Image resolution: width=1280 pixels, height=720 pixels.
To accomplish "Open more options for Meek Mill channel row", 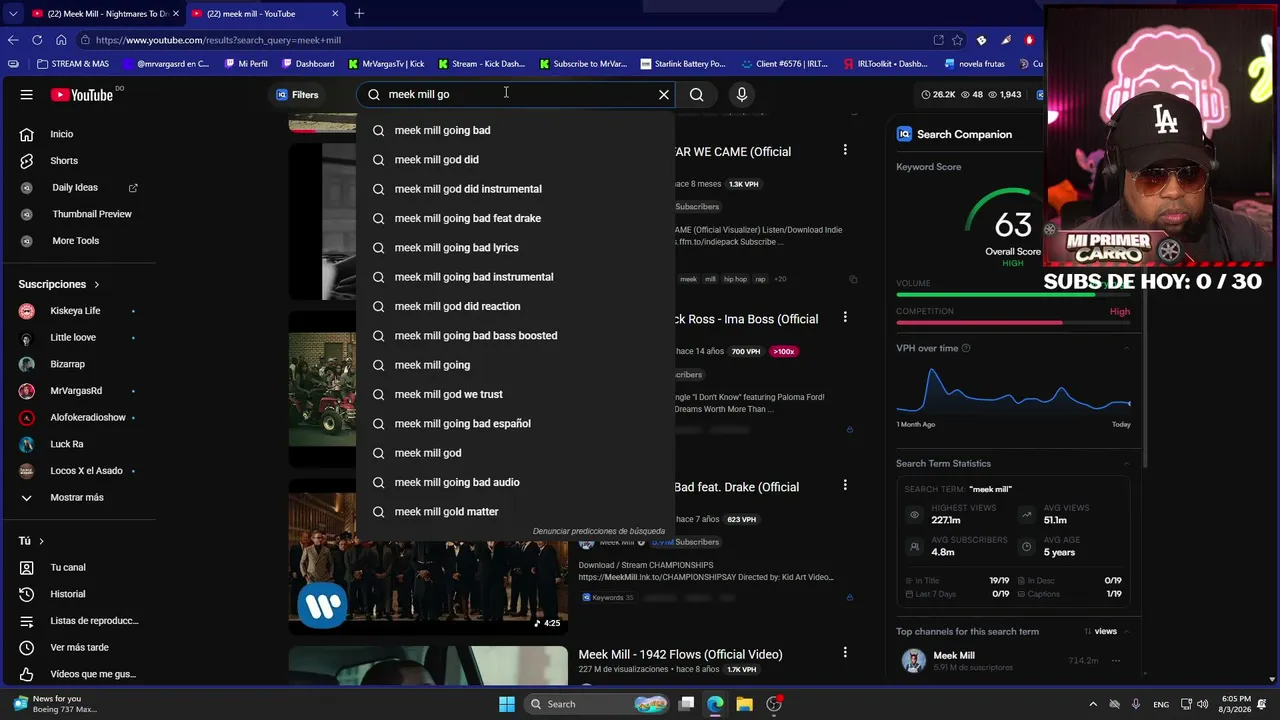I will click(1116, 661).
